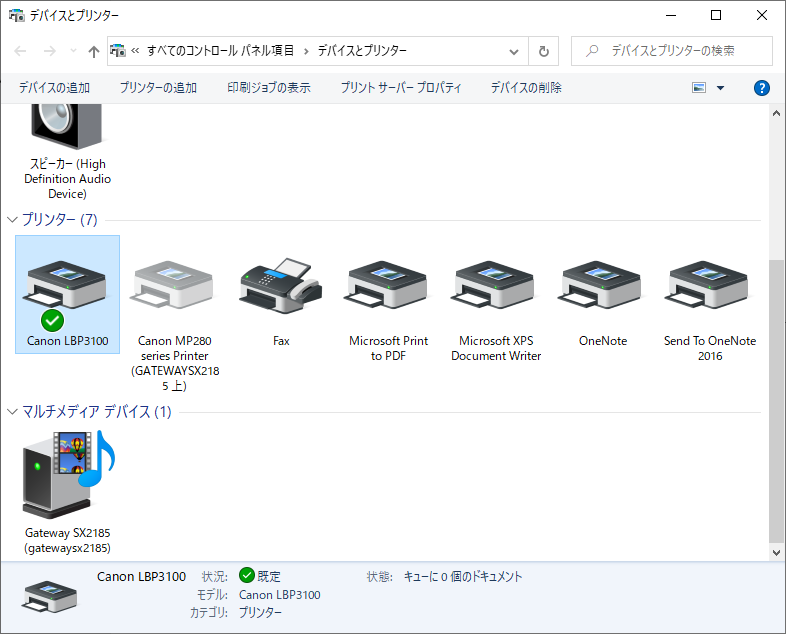Open the breadcrumb arrow after すべてのコントロール パネル項目
Viewport: 786px width, 634px height.
[306, 51]
